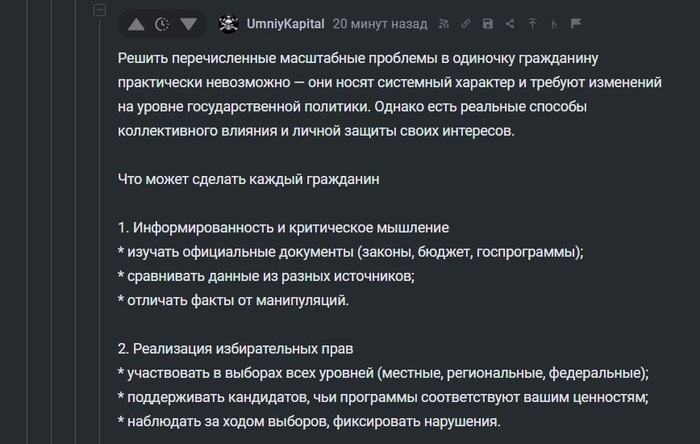This screenshot has width=700, height=444.
Task: Report the comment with flag icon
Action: [575, 23]
